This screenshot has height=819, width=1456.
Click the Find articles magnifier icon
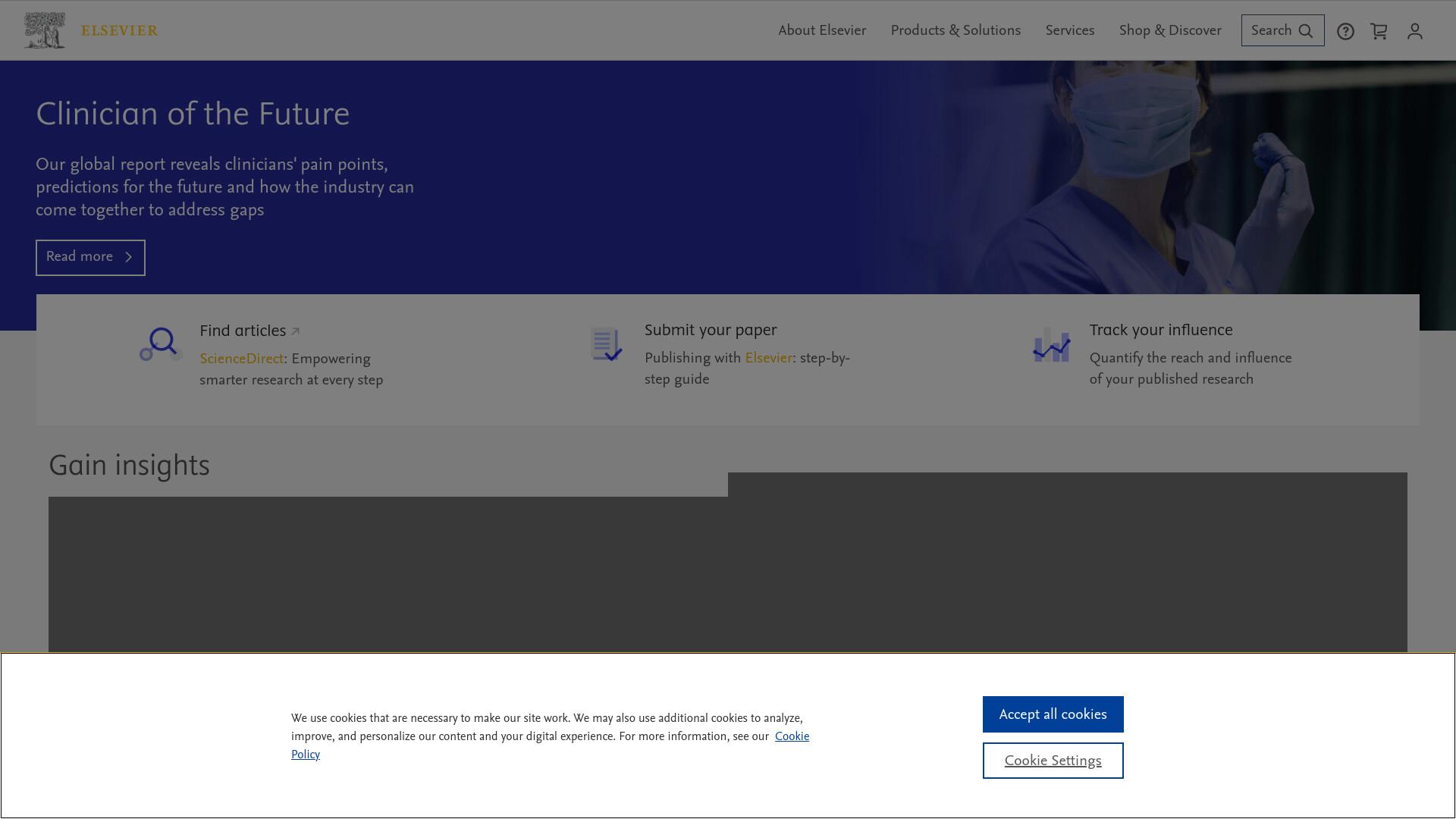click(x=160, y=345)
